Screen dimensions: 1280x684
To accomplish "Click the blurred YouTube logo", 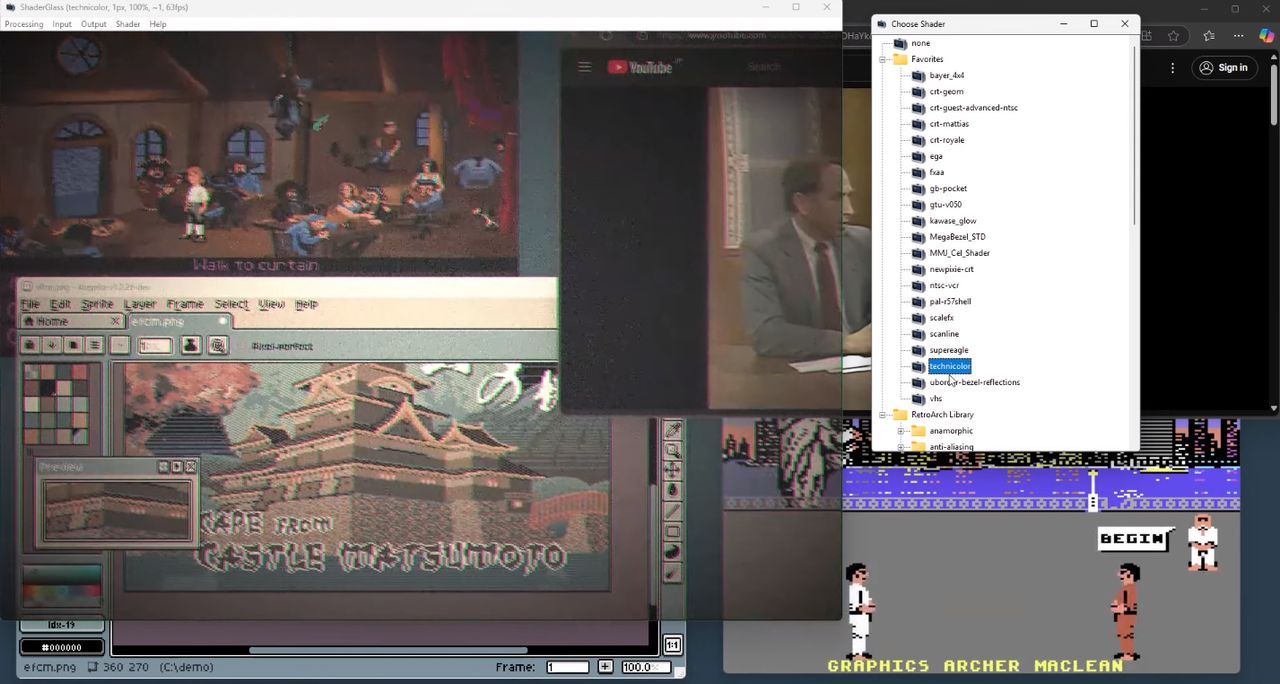I will 639,67.
